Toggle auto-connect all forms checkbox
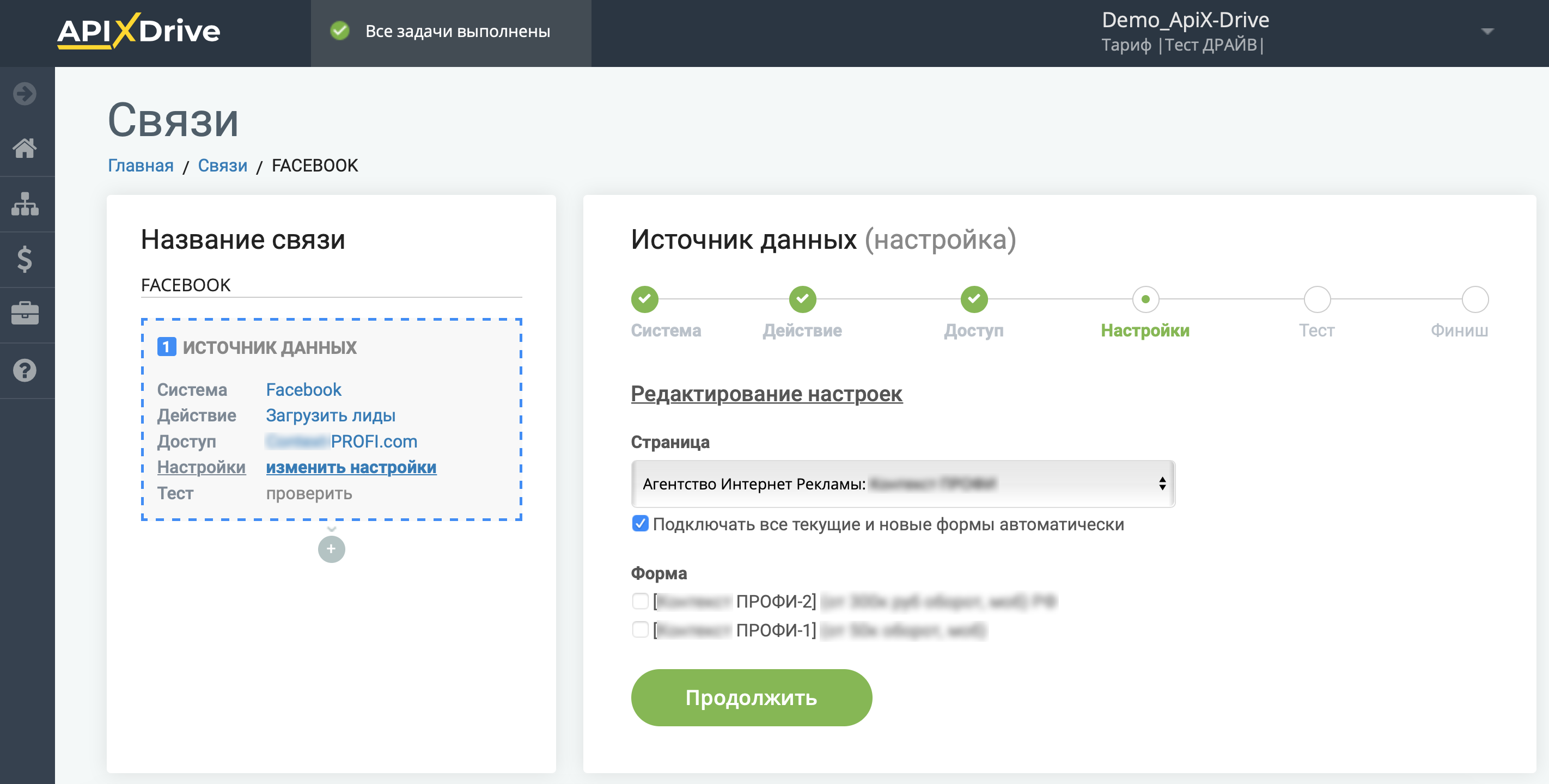The width and height of the screenshot is (1549, 784). pos(641,524)
